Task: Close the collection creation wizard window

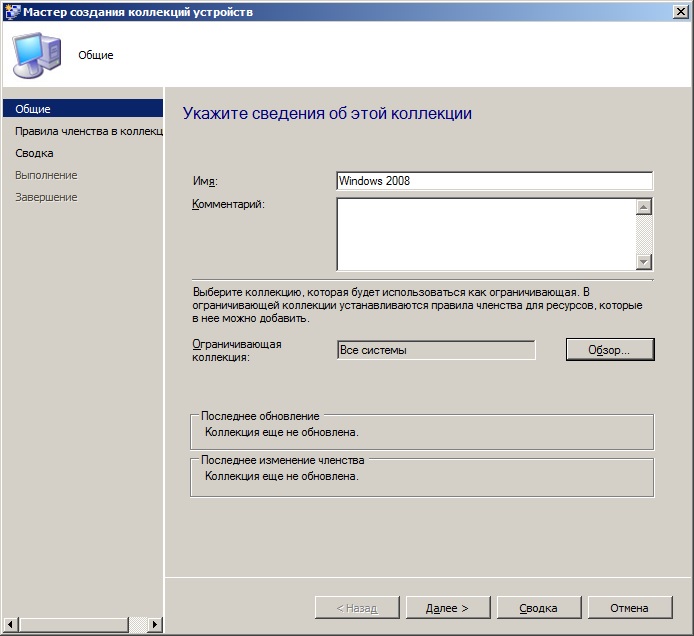Action: pyautogui.click(x=681, y=12)
